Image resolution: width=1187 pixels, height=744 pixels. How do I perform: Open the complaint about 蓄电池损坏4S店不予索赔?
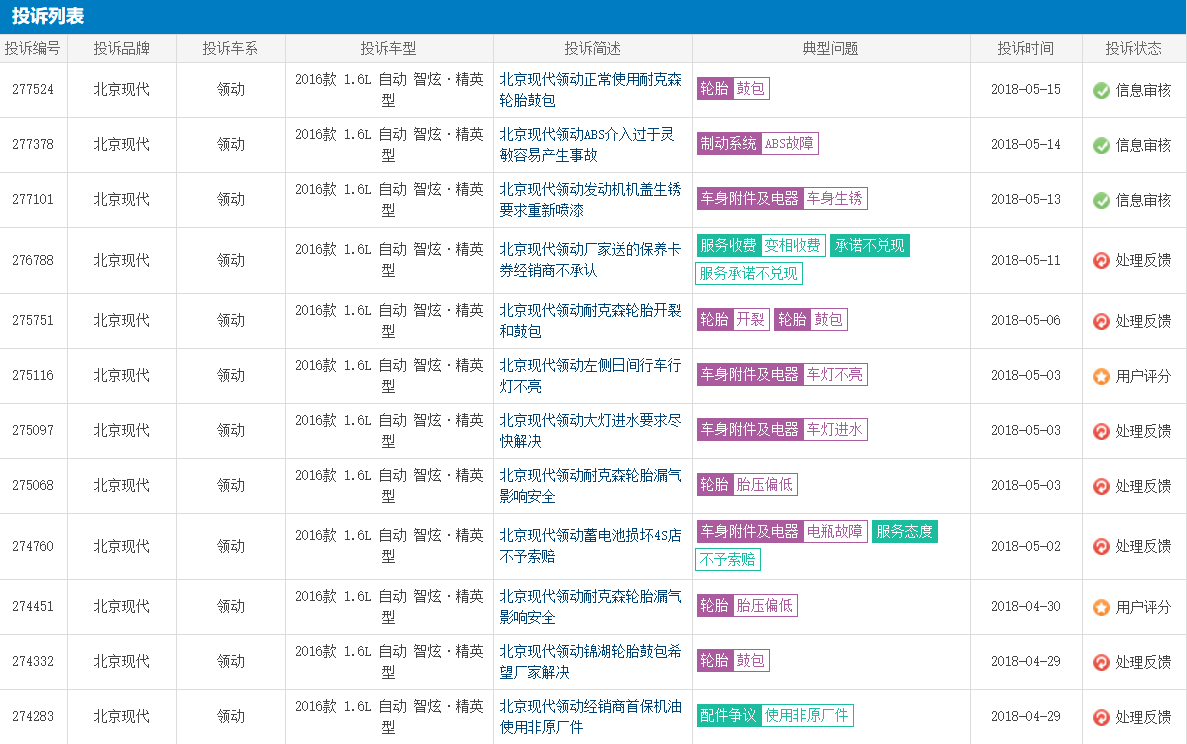pos(590,546)
